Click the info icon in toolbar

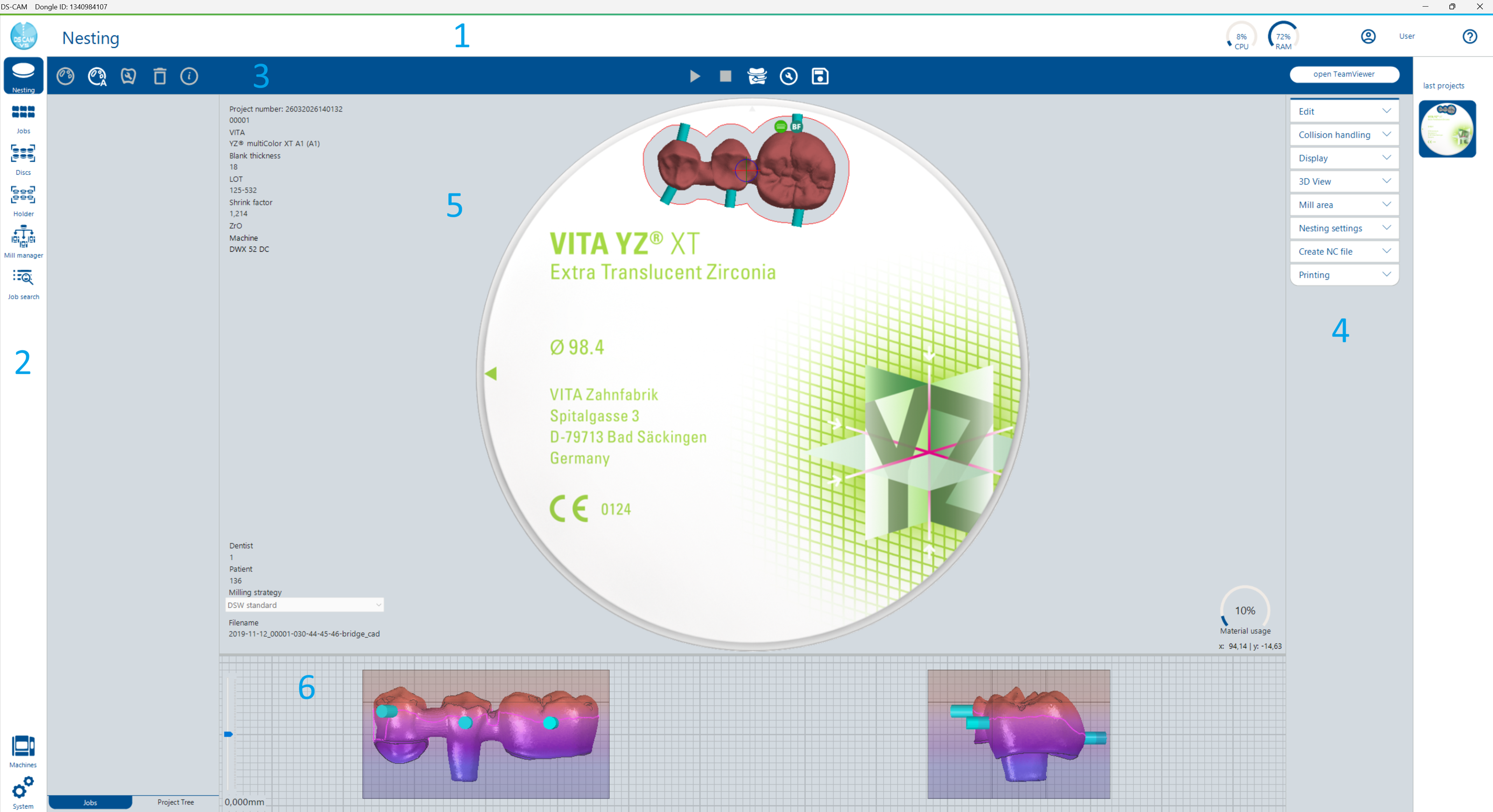click(x=189, y=76)
